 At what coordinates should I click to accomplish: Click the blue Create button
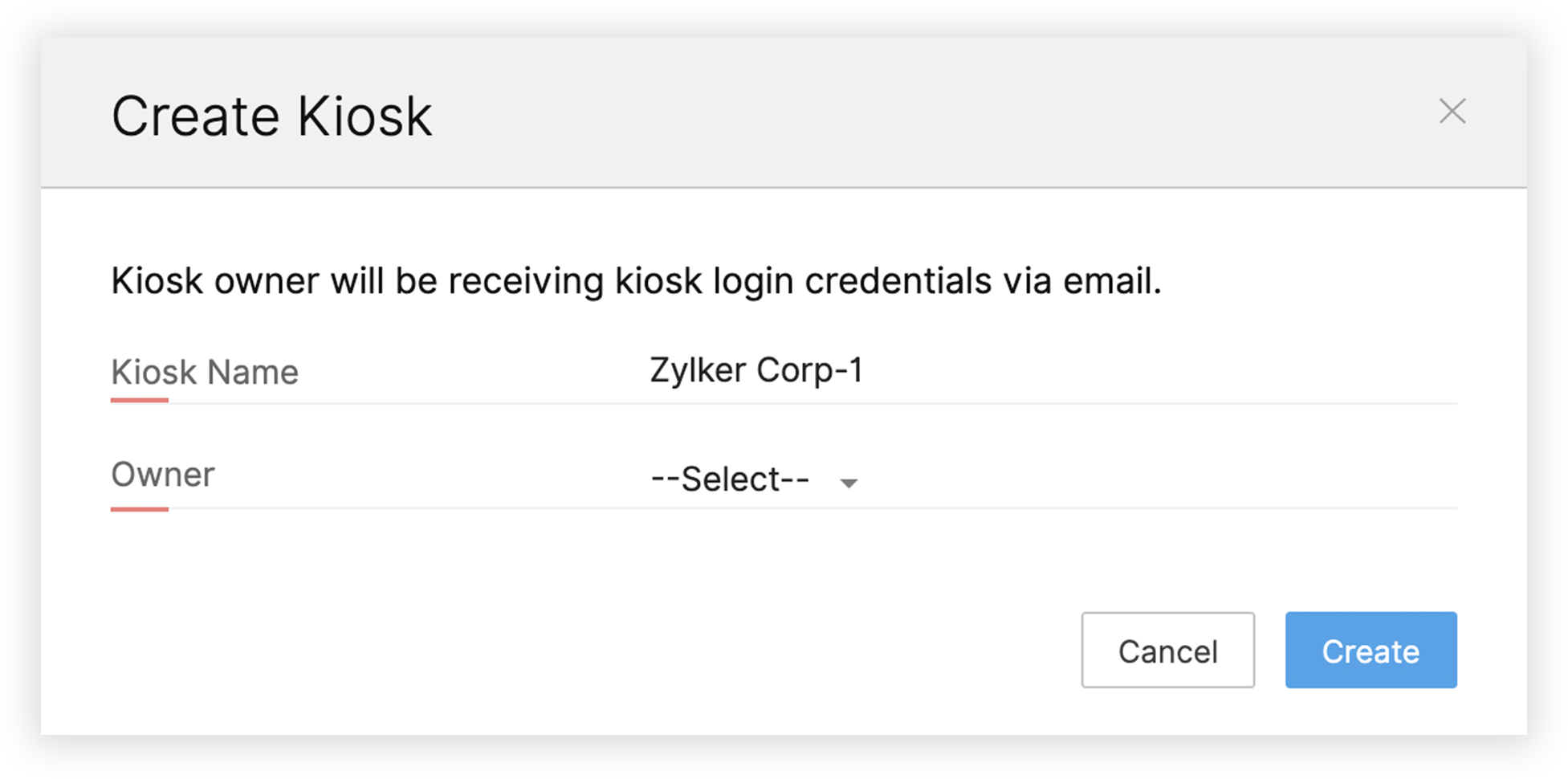pos(1370,651)
